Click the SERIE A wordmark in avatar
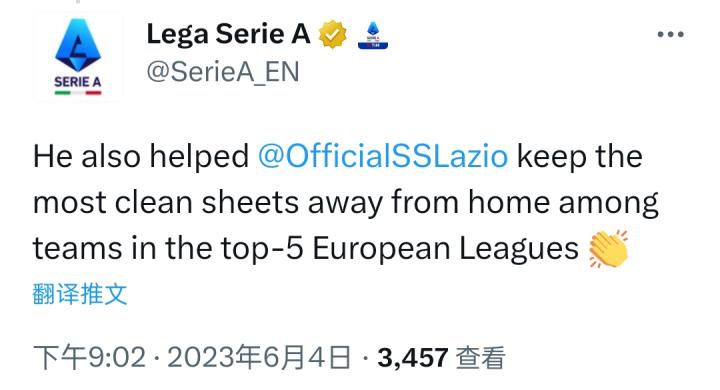Screen dimensions: 720x390 [x=78, y=82]
